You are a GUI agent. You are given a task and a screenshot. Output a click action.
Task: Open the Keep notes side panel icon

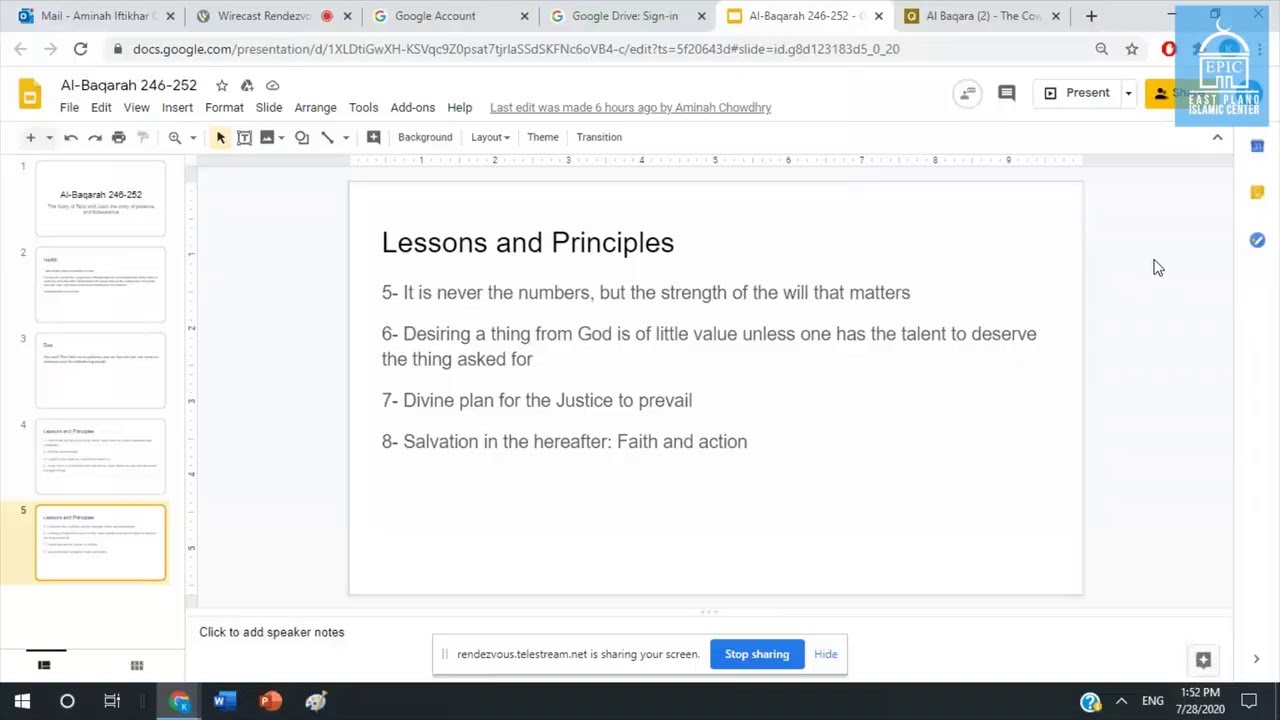tap(1257, 193)
